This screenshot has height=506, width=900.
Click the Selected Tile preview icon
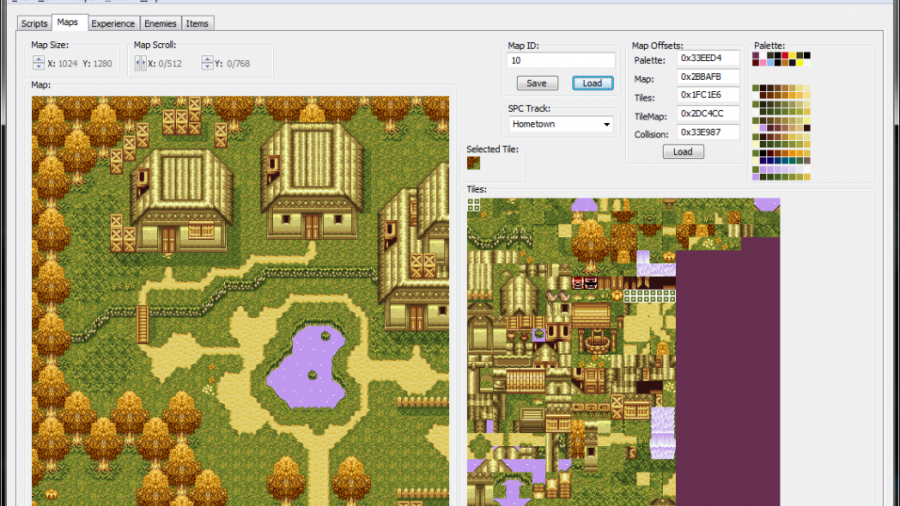tap(473, 162)
